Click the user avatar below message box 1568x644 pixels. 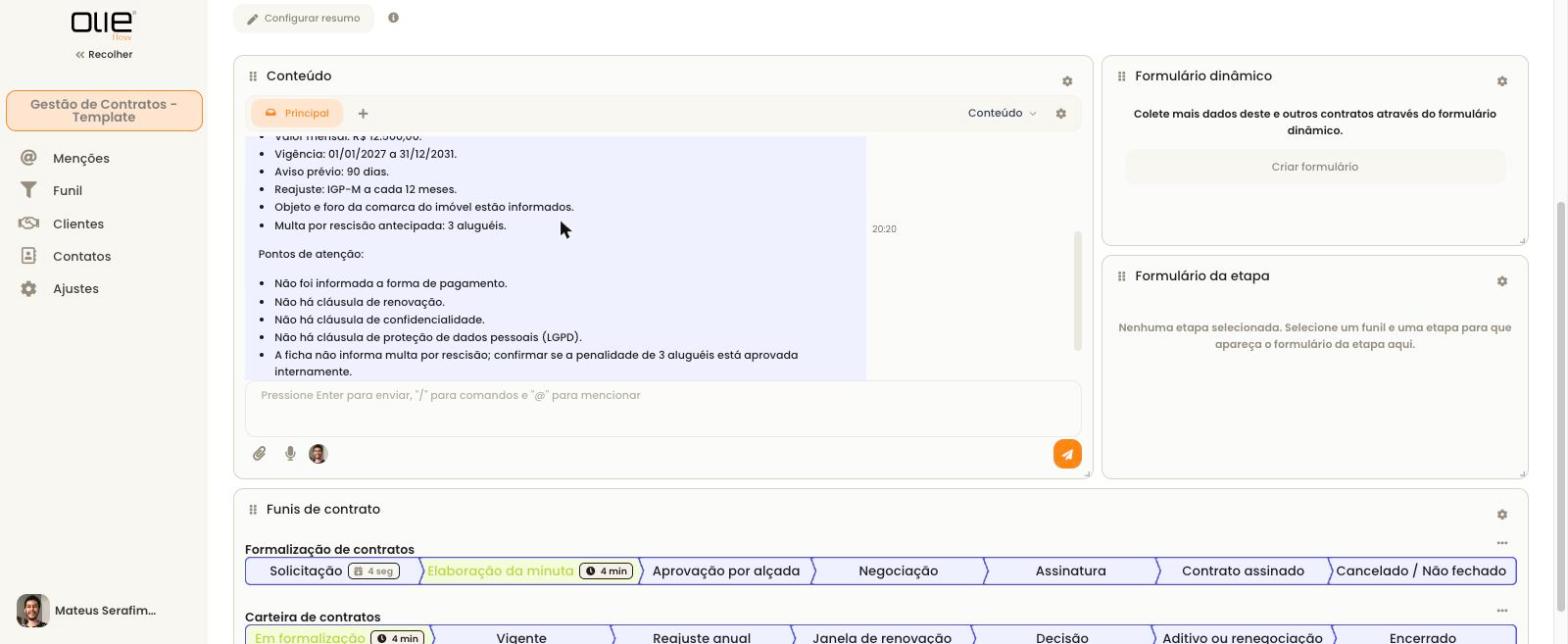click(x=318, y=454)
